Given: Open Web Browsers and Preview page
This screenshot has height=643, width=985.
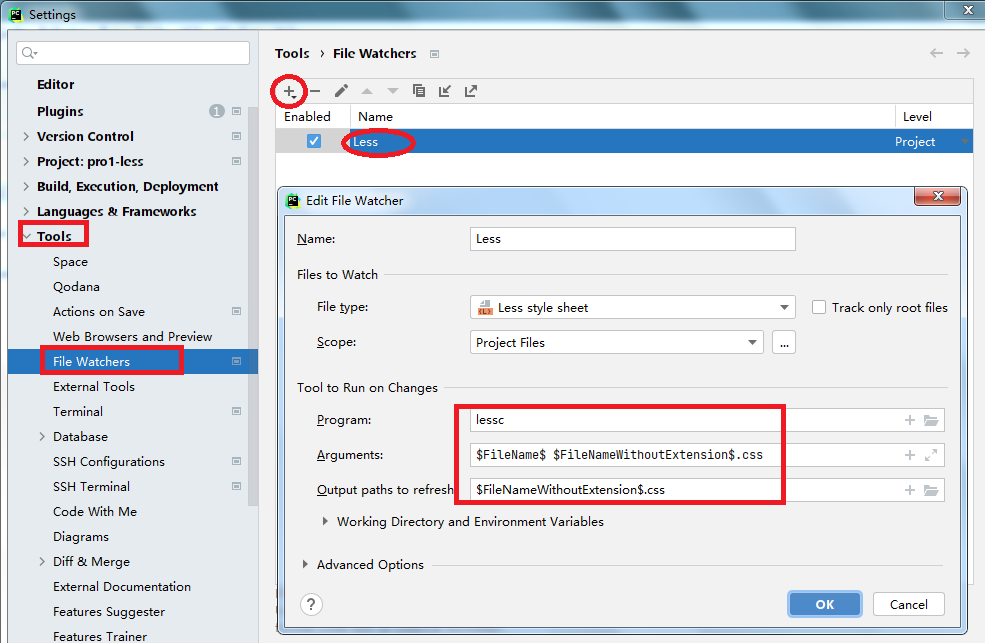Looking at the screenshot, I should pyautogui.click(x=133, y=337).
